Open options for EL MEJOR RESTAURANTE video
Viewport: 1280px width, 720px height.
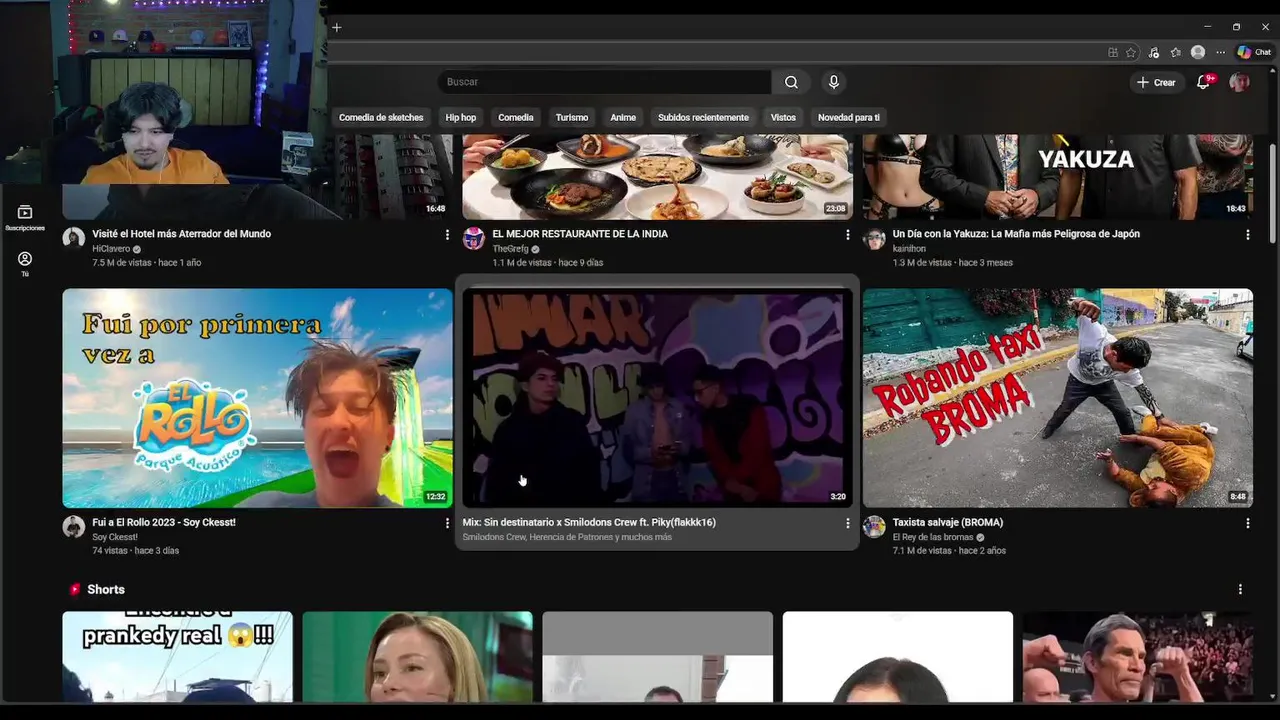[847, 234]
